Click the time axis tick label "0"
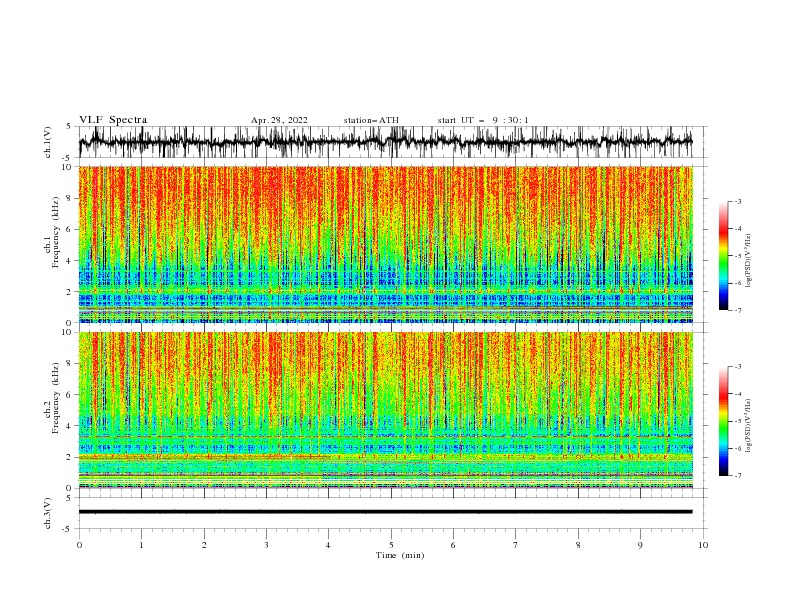 [x=79, y=545]
